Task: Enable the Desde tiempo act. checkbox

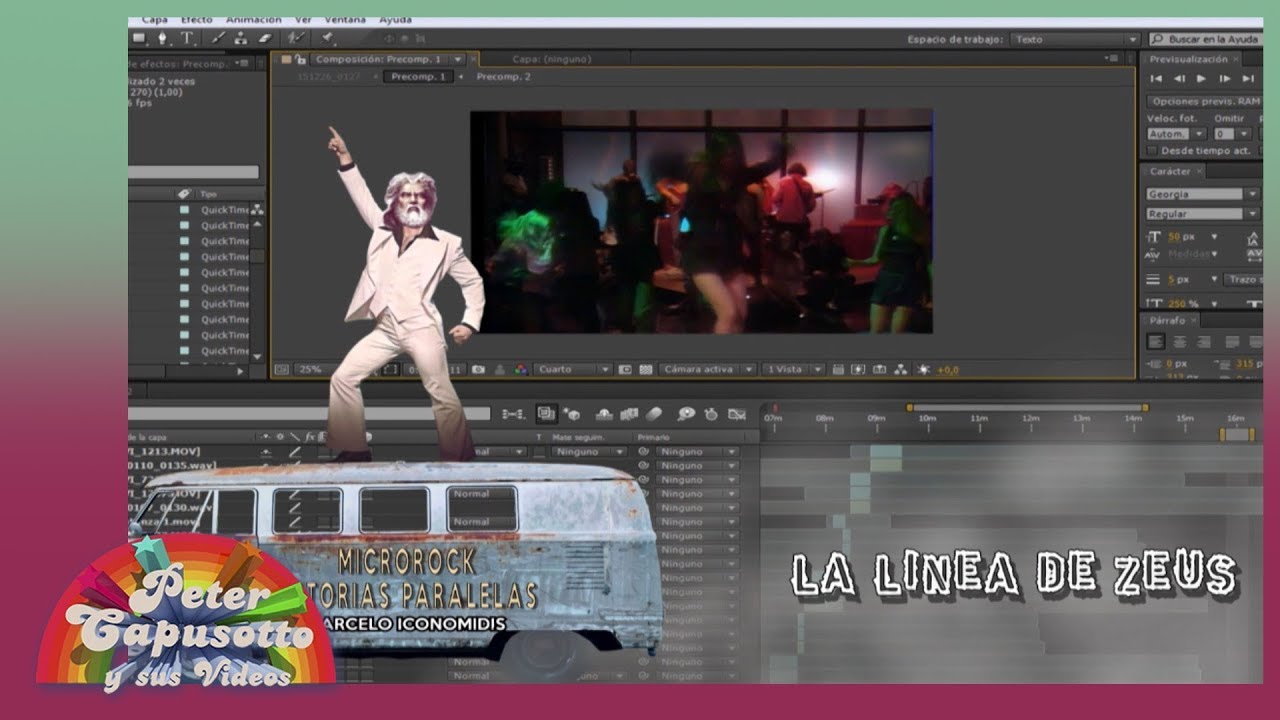Action: tap(1152, 151)
